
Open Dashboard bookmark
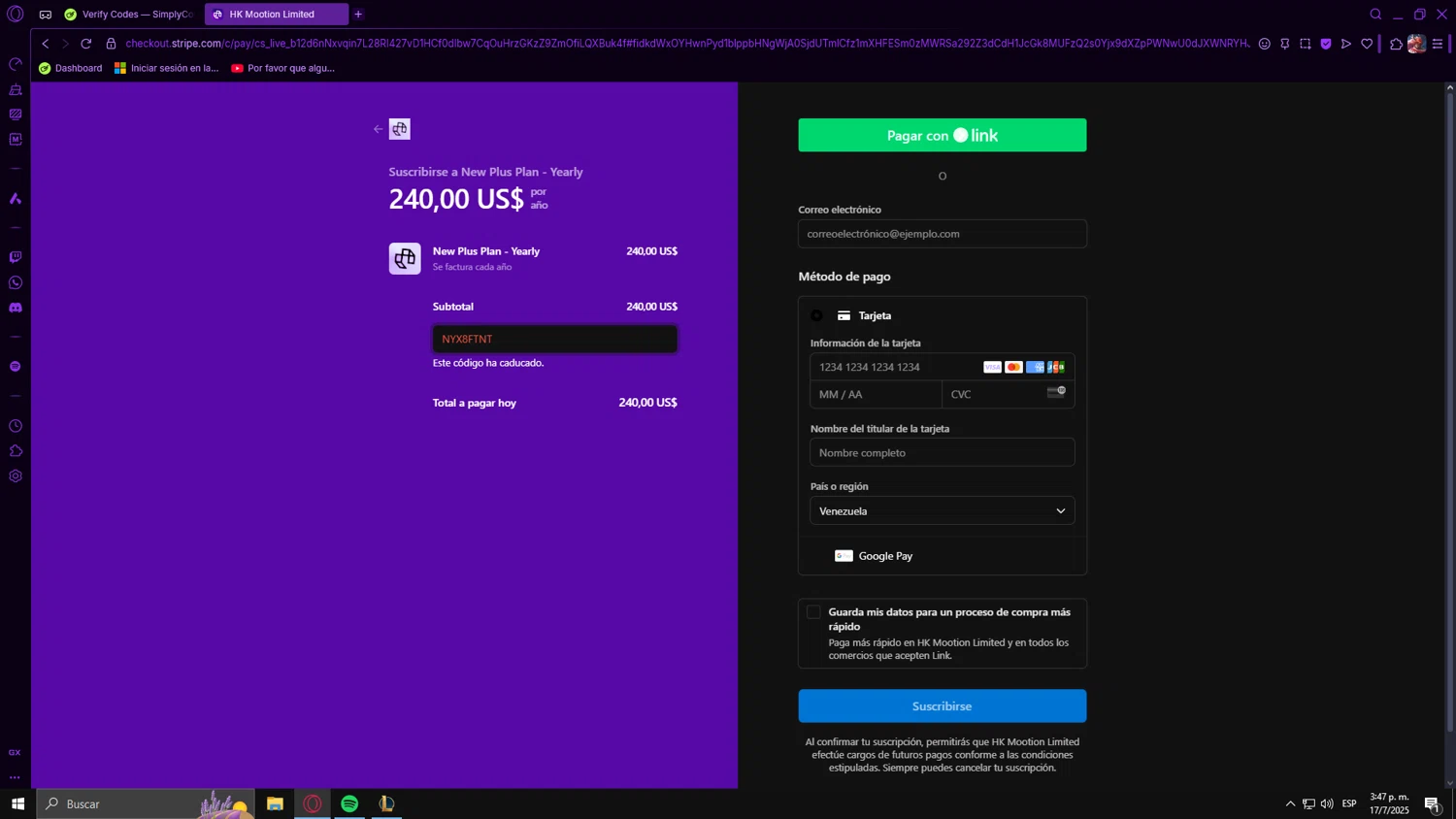pos(70,68)
